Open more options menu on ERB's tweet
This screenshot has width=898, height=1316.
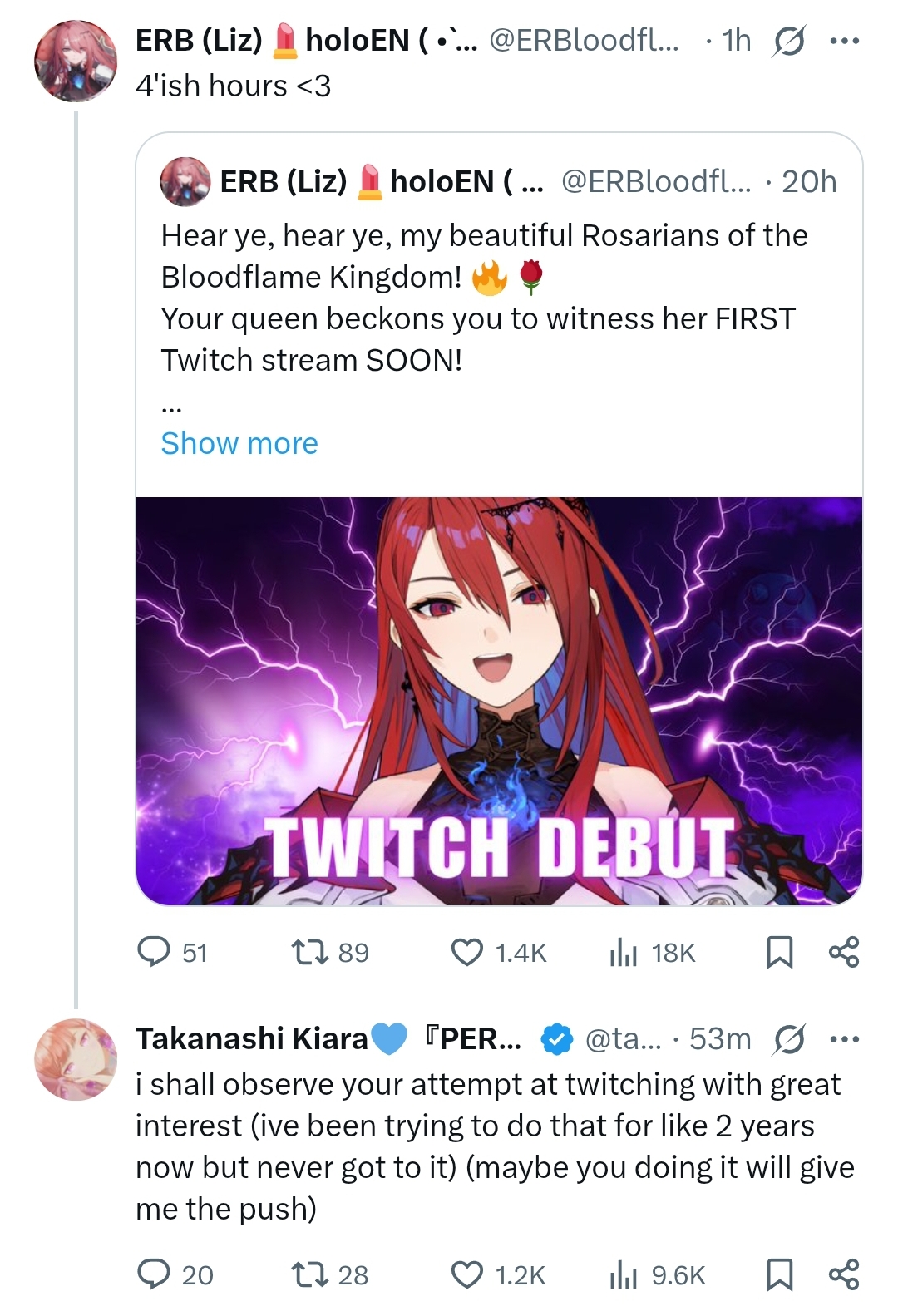pos(844,40)
